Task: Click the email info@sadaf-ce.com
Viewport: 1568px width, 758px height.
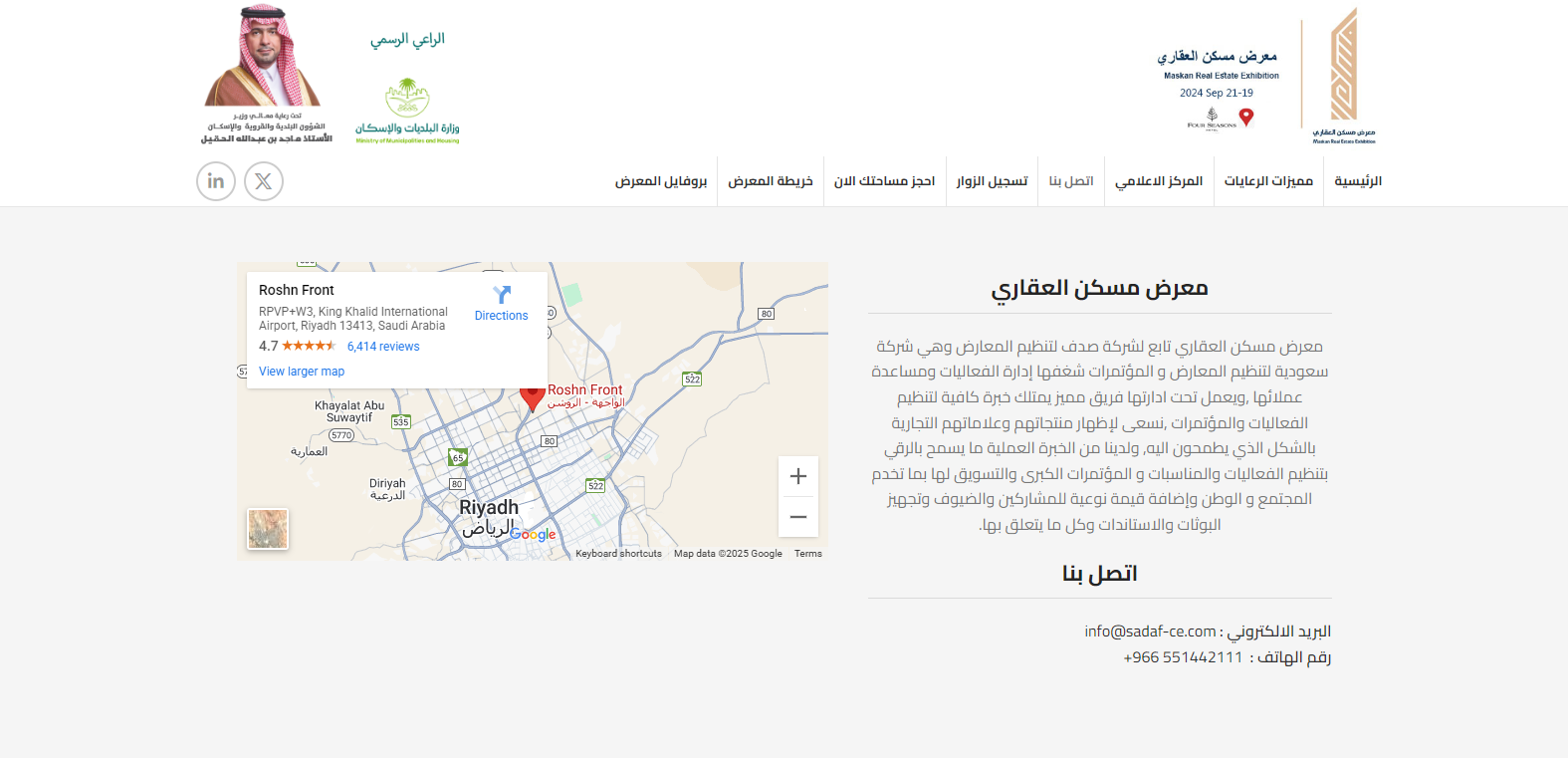Action: point(1150,632)
